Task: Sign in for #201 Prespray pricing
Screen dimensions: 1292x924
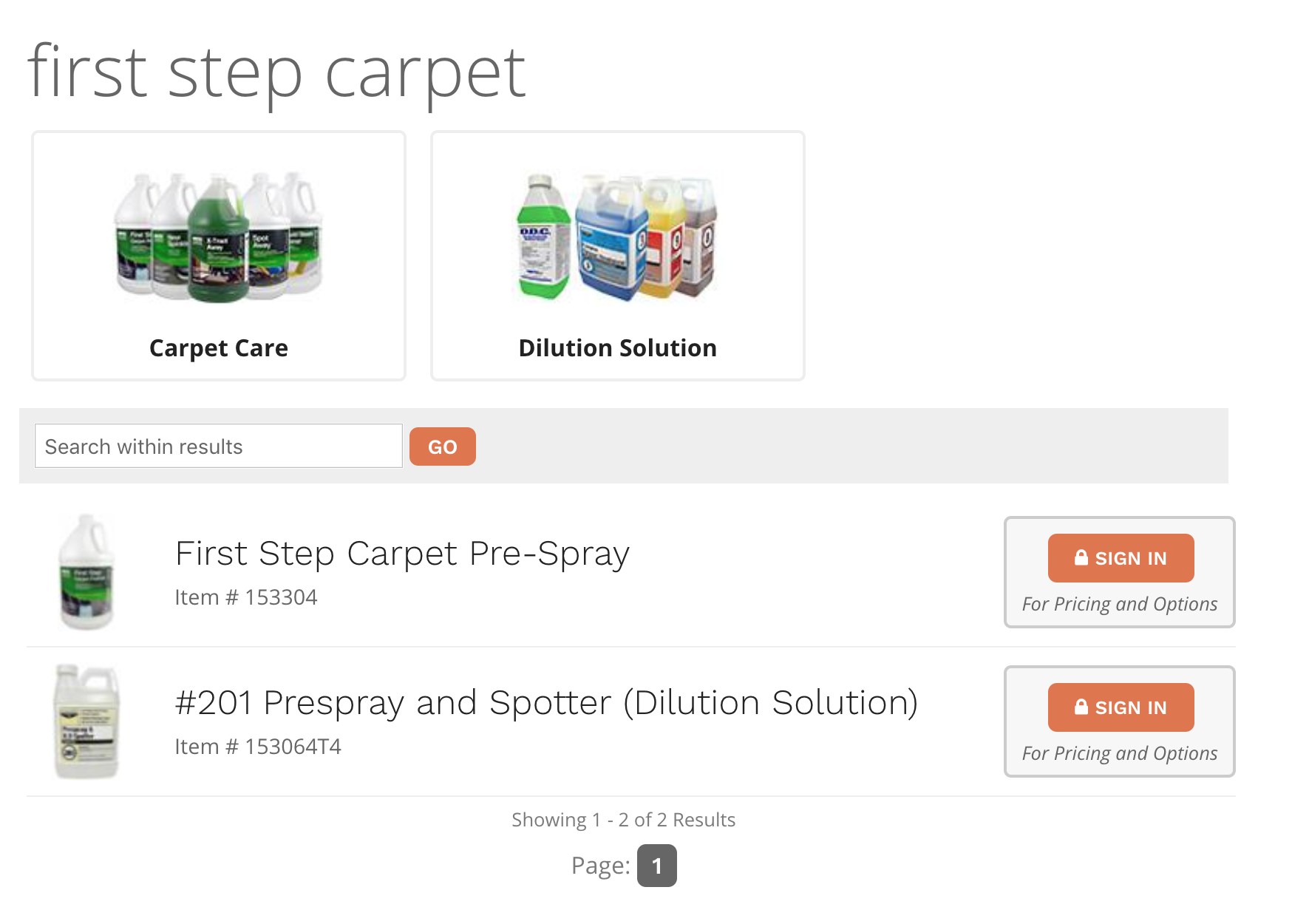Action: (x=1121, y=707)
